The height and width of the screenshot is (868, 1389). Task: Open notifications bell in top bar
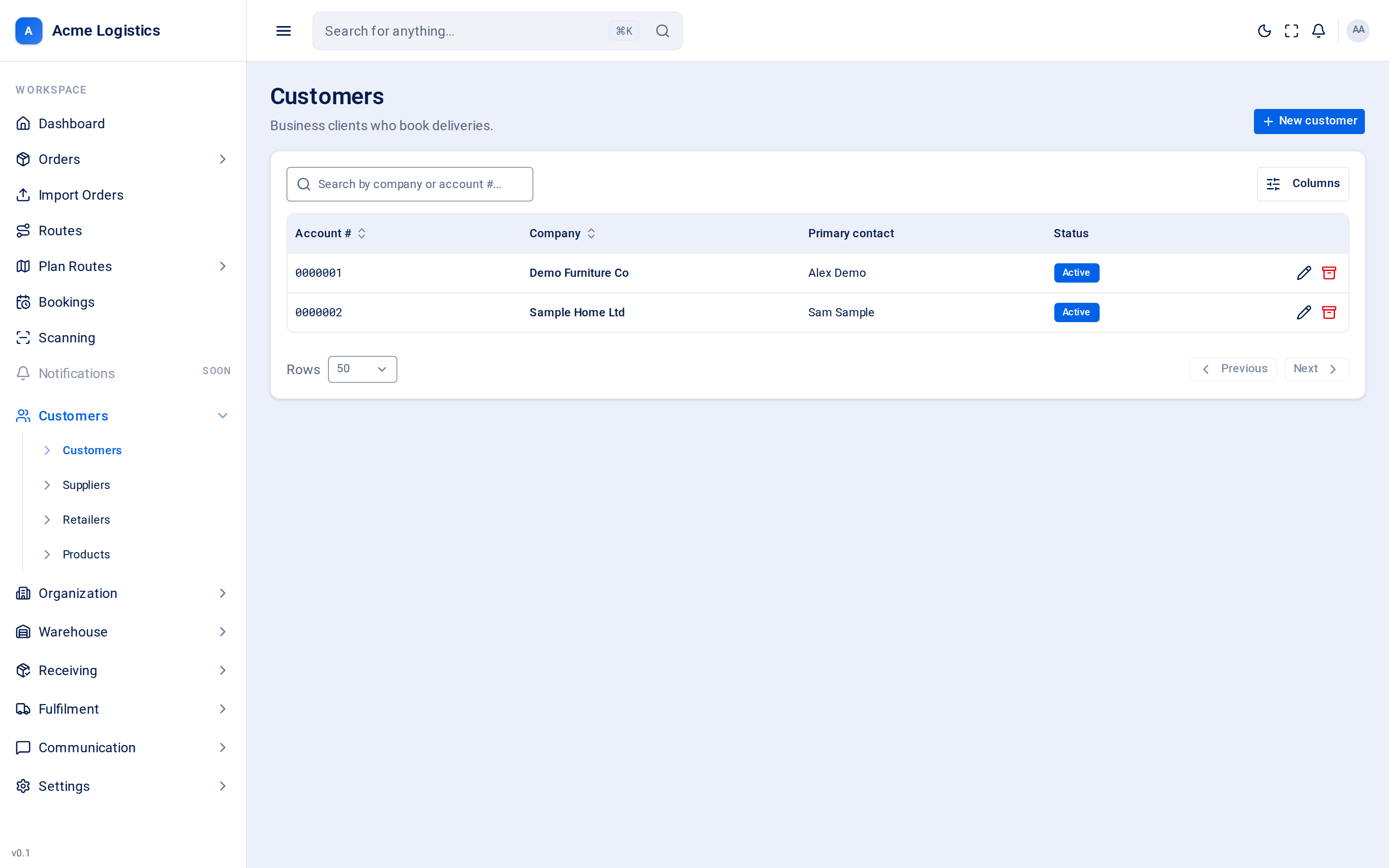tap(1319, 31)
